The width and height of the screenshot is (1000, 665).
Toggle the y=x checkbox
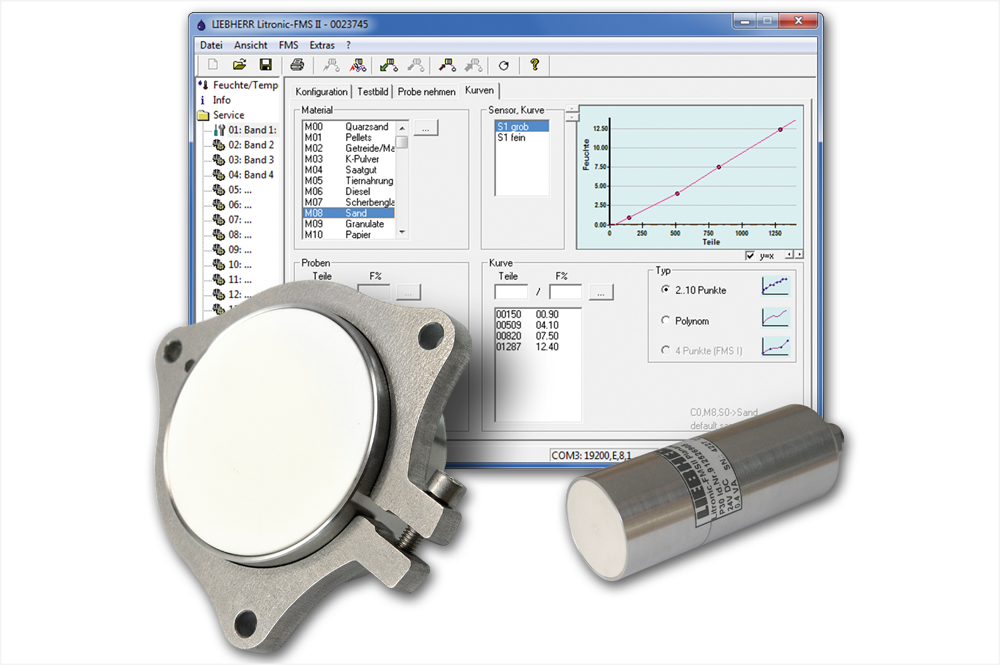pyautogui.click(x=750, y=255)
